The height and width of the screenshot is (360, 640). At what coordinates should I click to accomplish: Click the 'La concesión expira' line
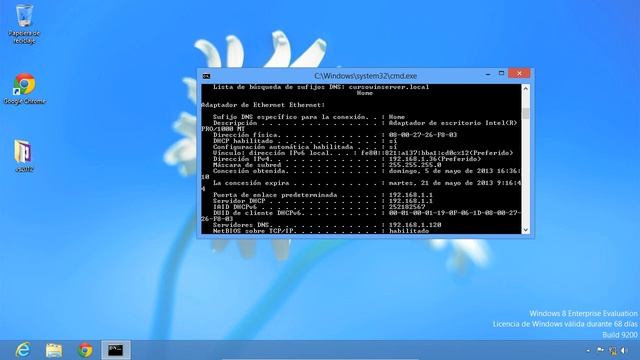pos(367,183)
